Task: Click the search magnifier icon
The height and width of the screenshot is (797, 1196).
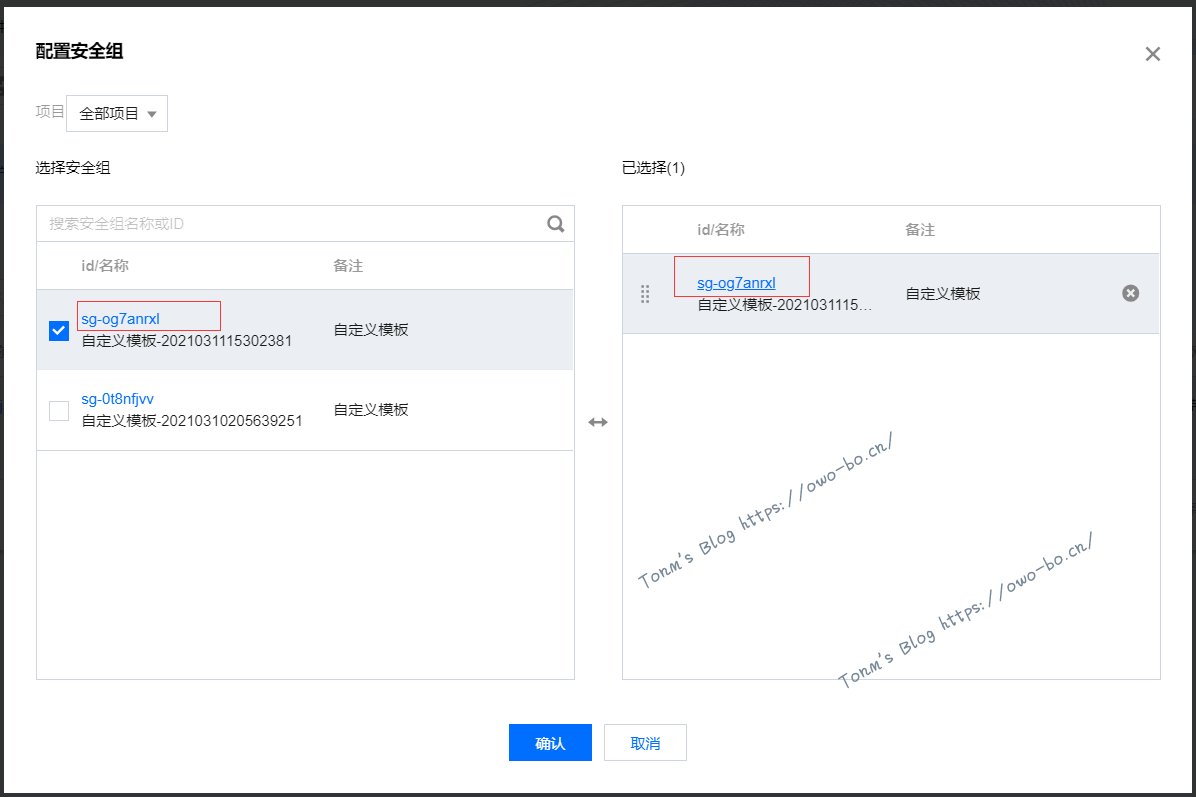Action: click(x=556, y=224)
